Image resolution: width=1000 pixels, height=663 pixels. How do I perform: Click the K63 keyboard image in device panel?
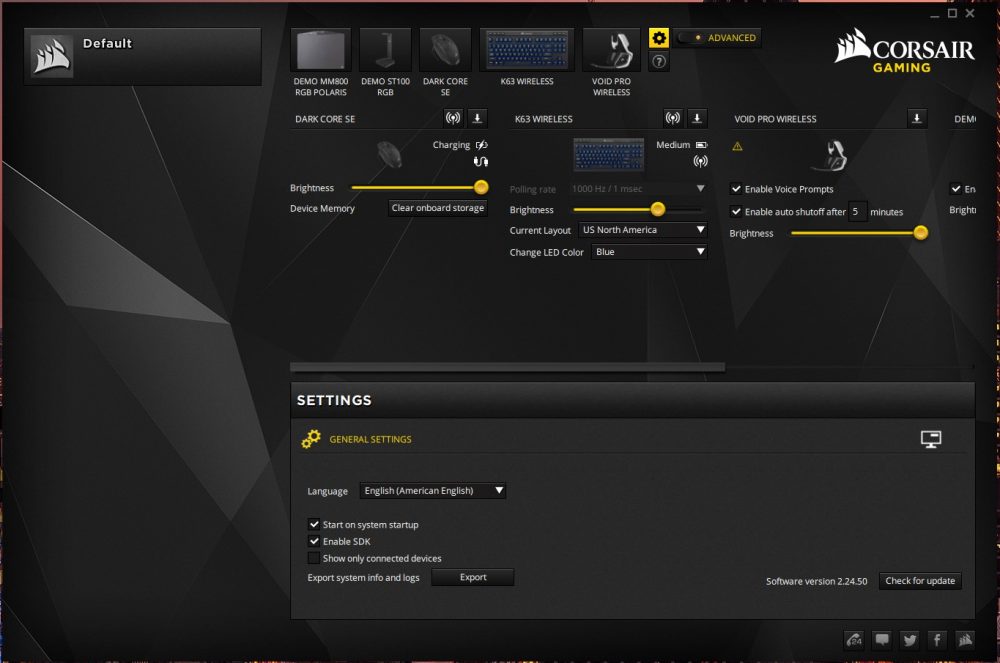(x=608, y=155)
